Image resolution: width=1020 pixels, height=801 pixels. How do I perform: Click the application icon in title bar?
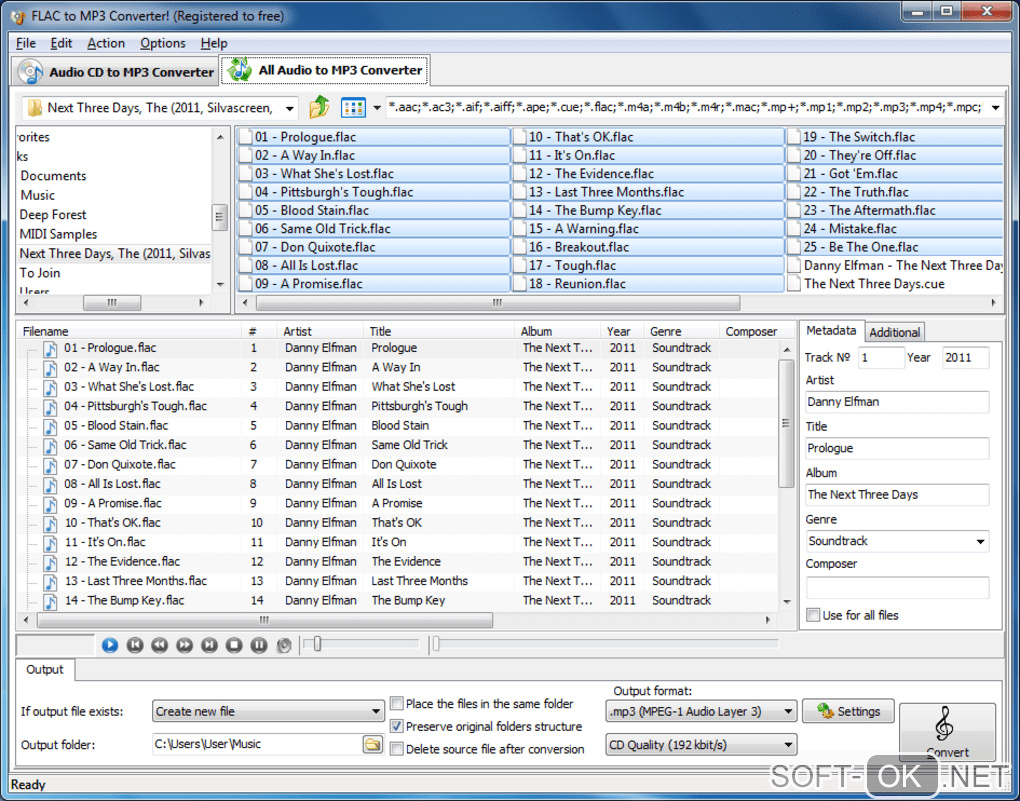18,16
